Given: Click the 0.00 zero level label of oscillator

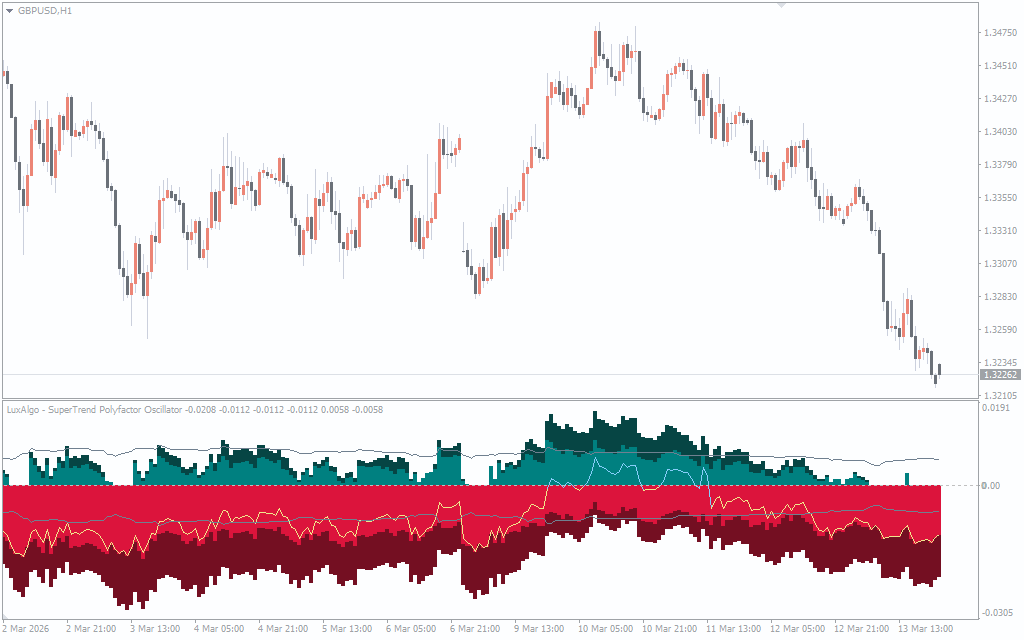Looking at the screenshot, I should [x=990, y=486].
